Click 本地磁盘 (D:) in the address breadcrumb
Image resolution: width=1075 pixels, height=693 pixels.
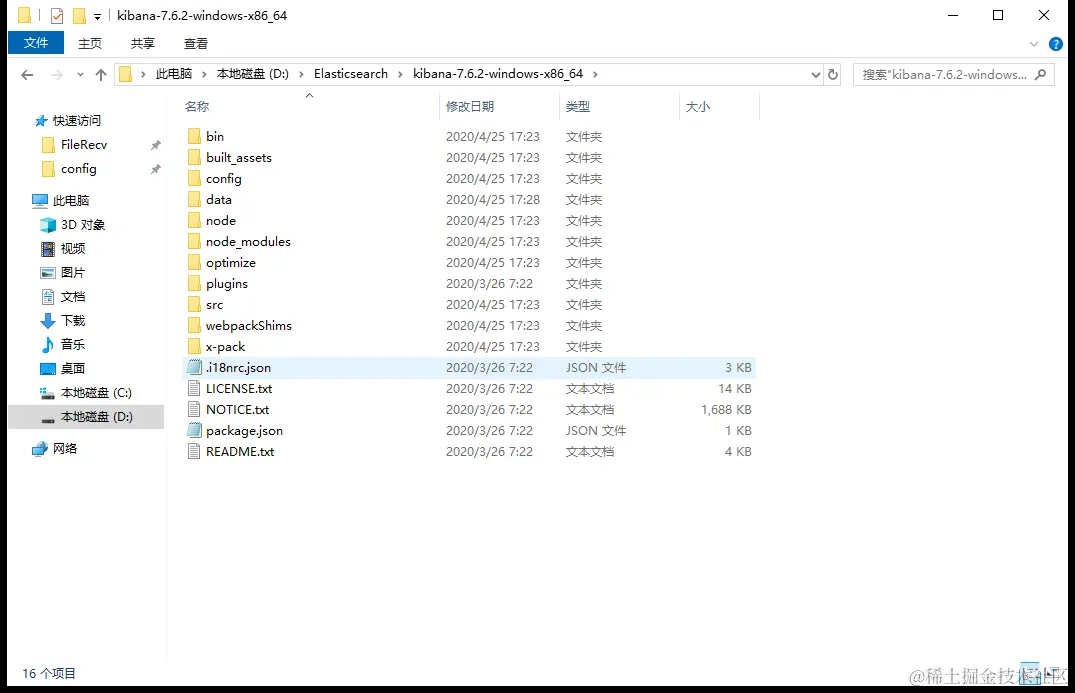pyautogui.click(x=252, y=74)
